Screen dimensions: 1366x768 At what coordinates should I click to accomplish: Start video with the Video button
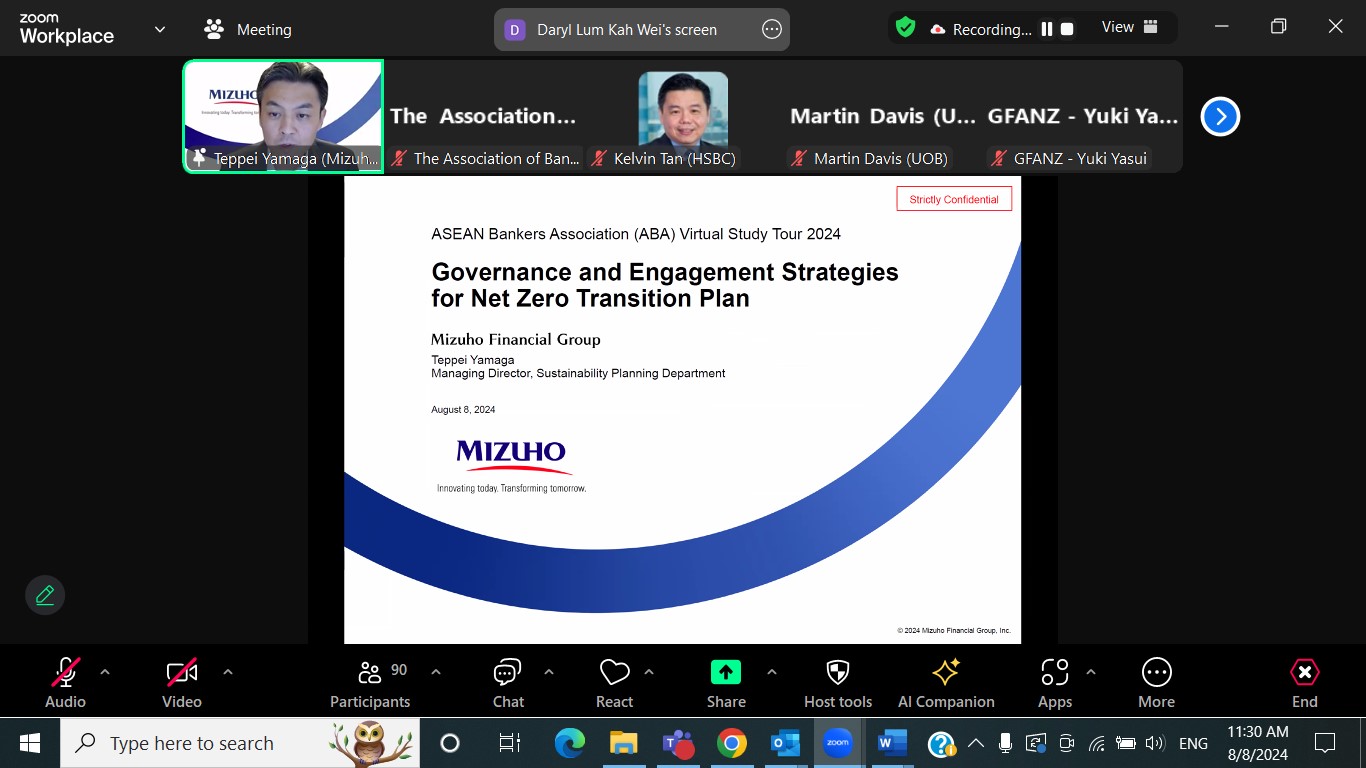[x=182, y=682]
